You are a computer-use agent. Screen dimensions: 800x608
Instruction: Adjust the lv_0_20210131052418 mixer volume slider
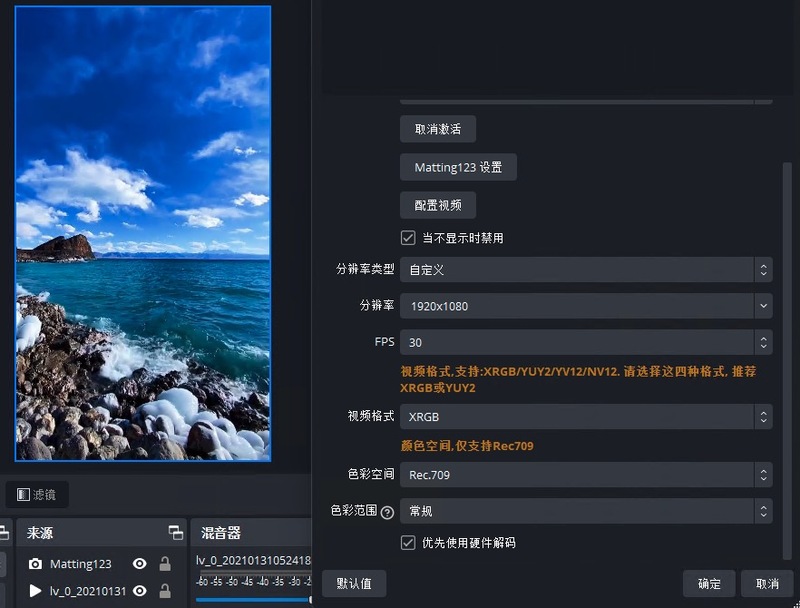click(x=253, y=600)
